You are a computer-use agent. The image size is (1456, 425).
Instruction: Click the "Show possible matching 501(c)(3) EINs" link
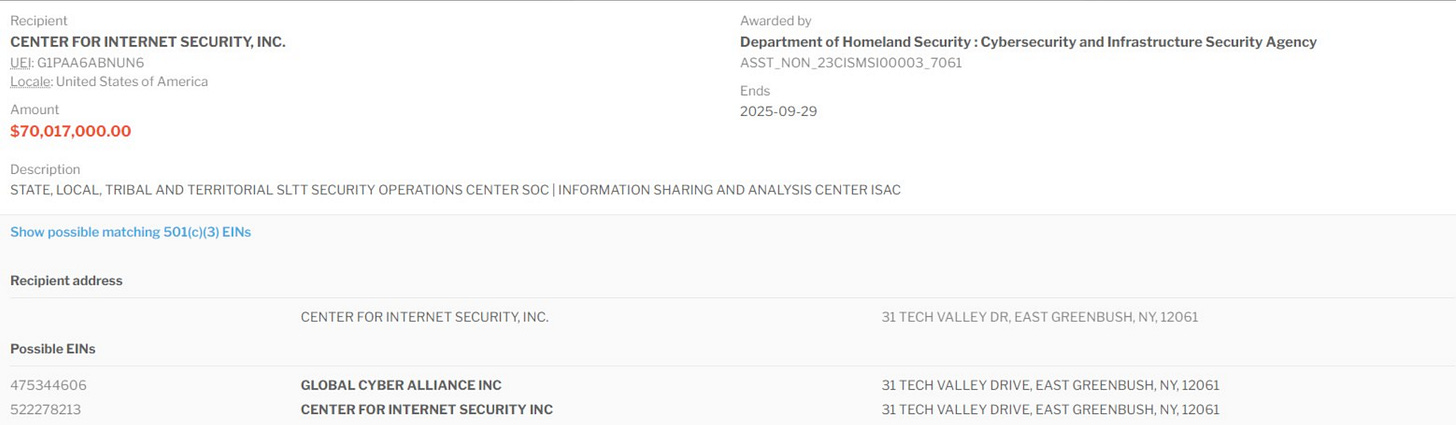(130, 232)
